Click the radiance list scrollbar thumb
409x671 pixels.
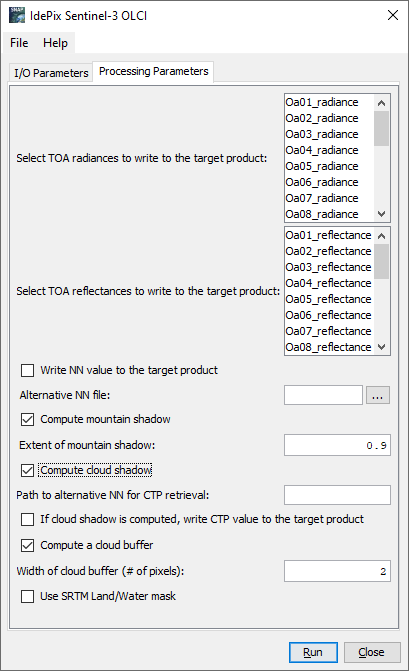point(382,129)
